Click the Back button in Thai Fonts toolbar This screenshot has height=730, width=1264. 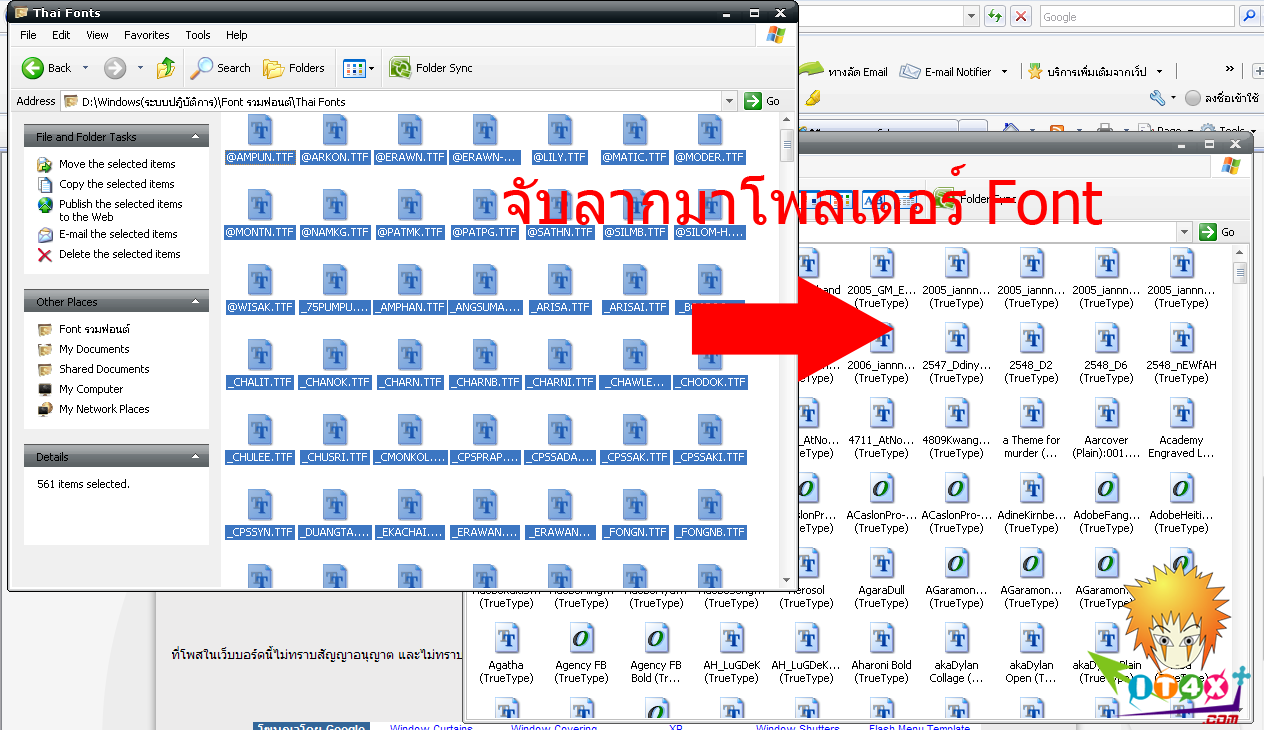point(47,68)
